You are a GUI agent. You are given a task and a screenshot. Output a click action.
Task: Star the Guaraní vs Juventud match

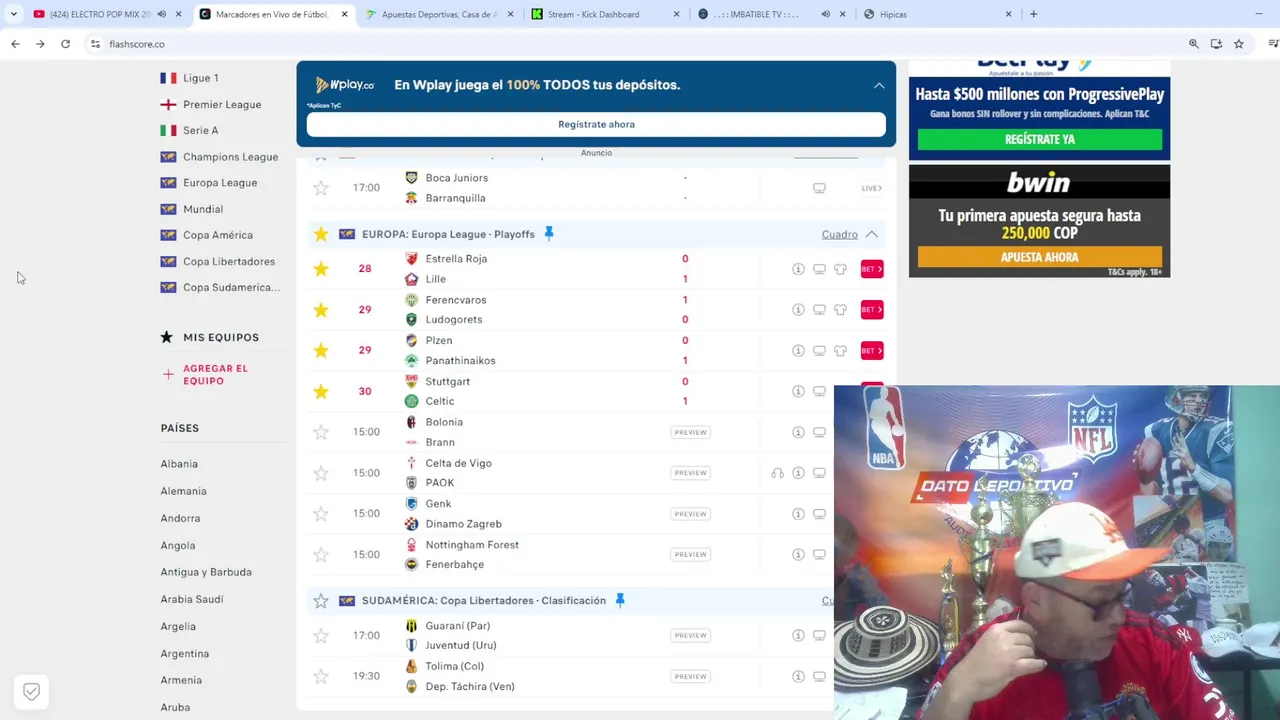click(x=320, y=636)
